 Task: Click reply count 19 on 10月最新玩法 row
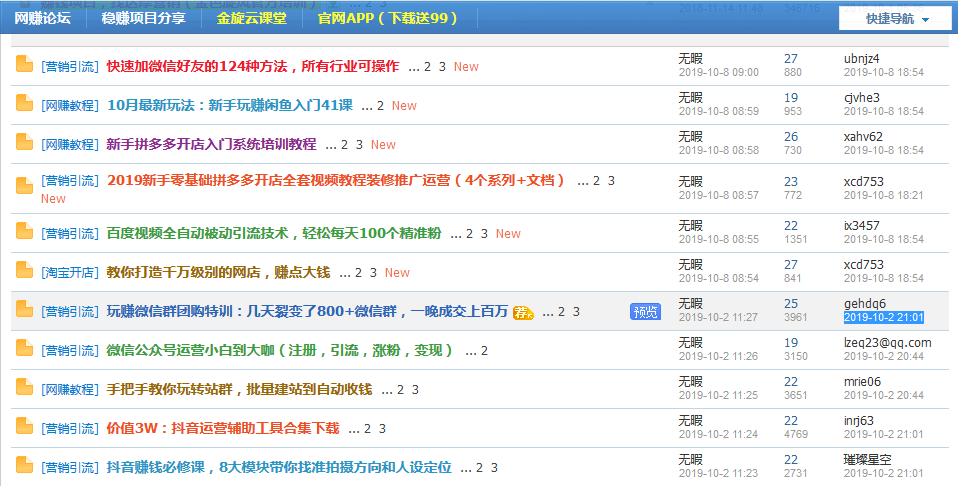click(791, 98)
